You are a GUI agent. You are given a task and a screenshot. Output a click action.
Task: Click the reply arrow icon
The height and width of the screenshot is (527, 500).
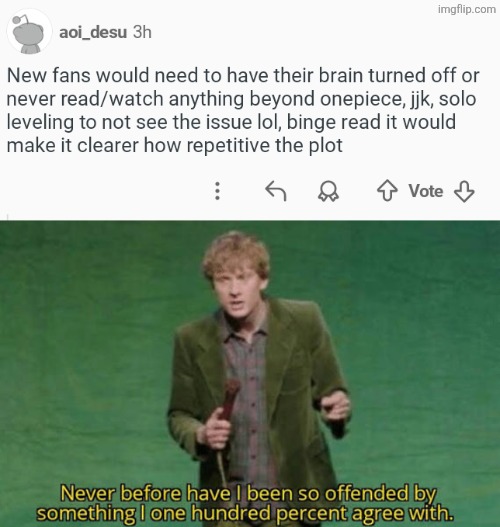pos(276,191)
